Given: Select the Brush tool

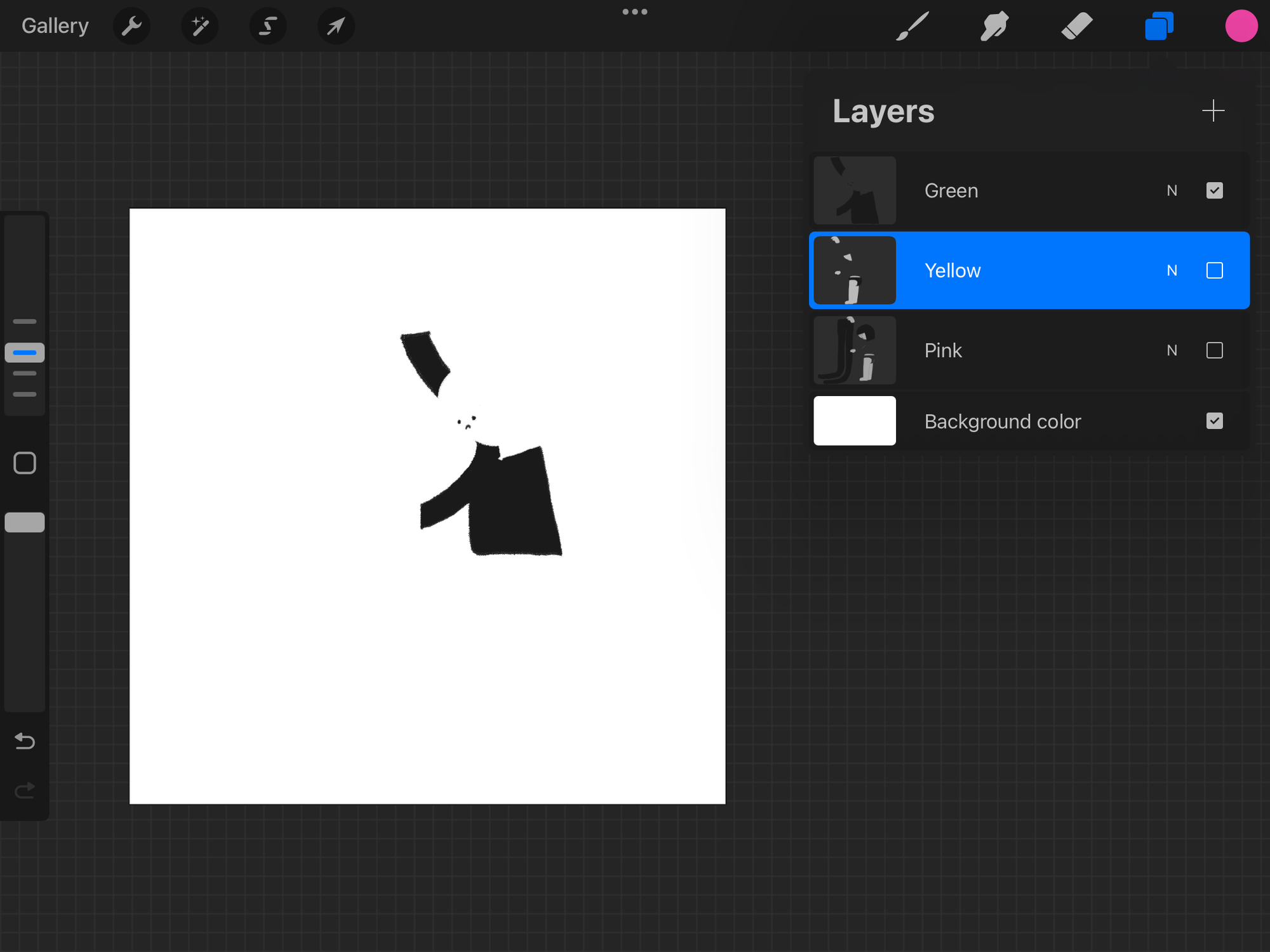Looking at the screenshot, I should click(x=912, y=26).
